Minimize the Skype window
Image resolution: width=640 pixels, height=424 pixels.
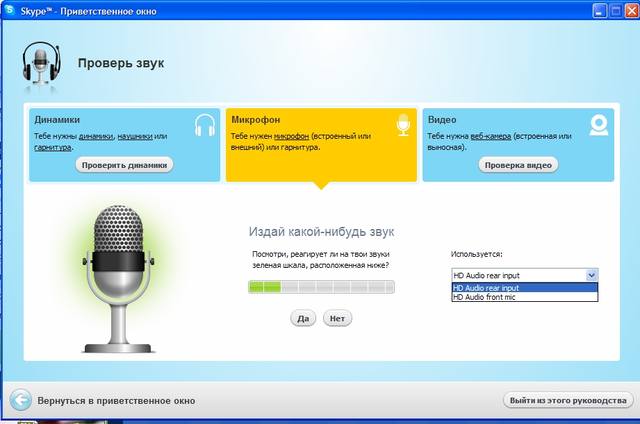[599, 11]
